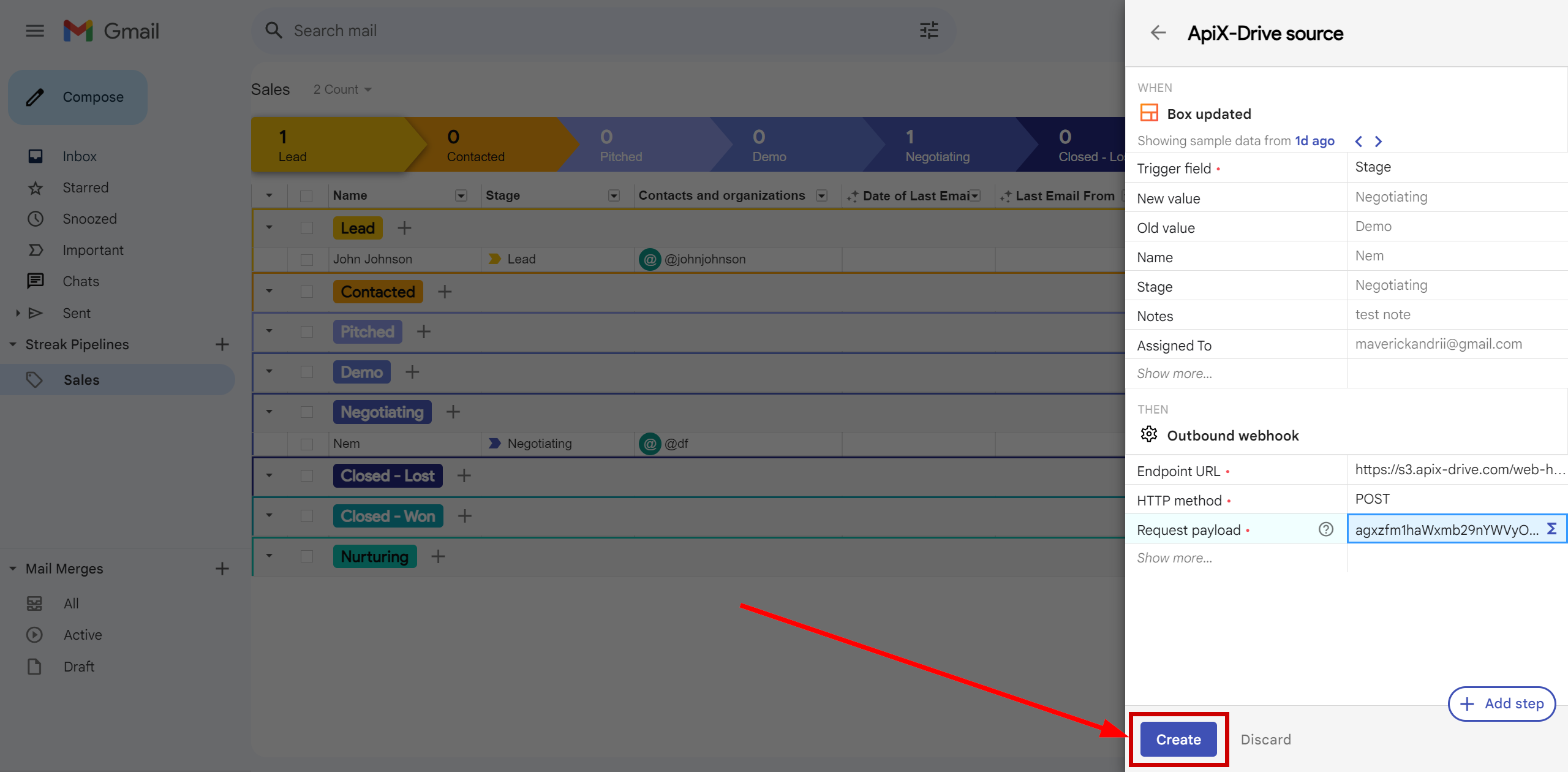Add a box to the Nurturing stage
Screen dimensions: 1568x772
pyautogui.click(x=438, y=556)
